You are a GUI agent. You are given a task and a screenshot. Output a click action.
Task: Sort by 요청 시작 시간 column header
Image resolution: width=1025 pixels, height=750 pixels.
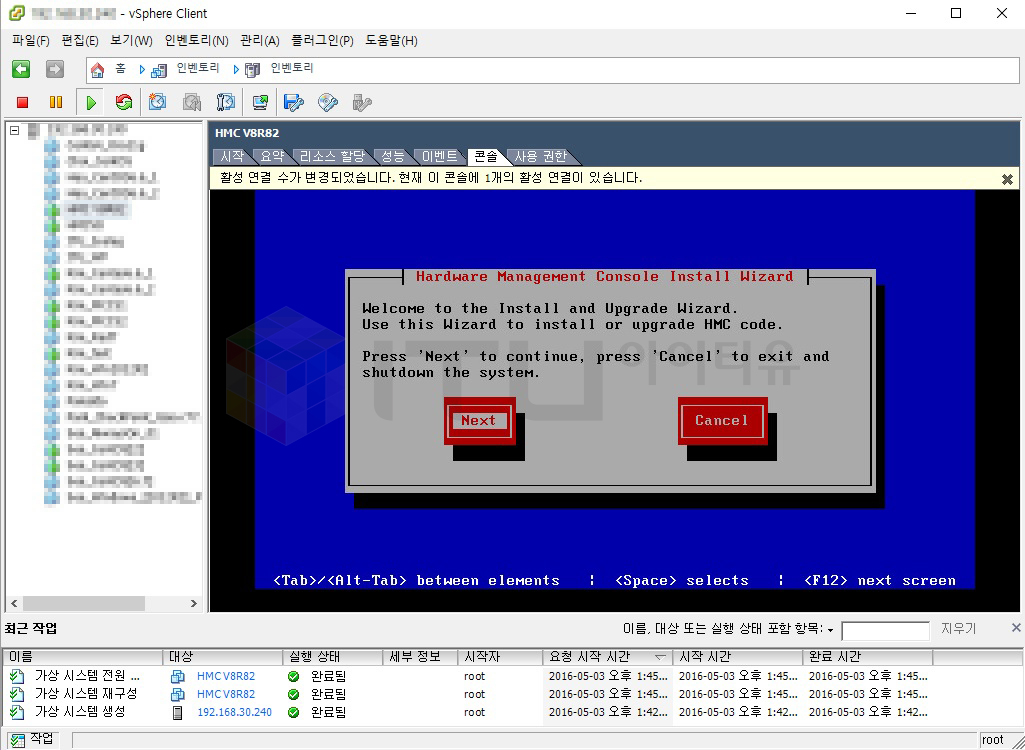pyautogui.click(x=590, y=657)
